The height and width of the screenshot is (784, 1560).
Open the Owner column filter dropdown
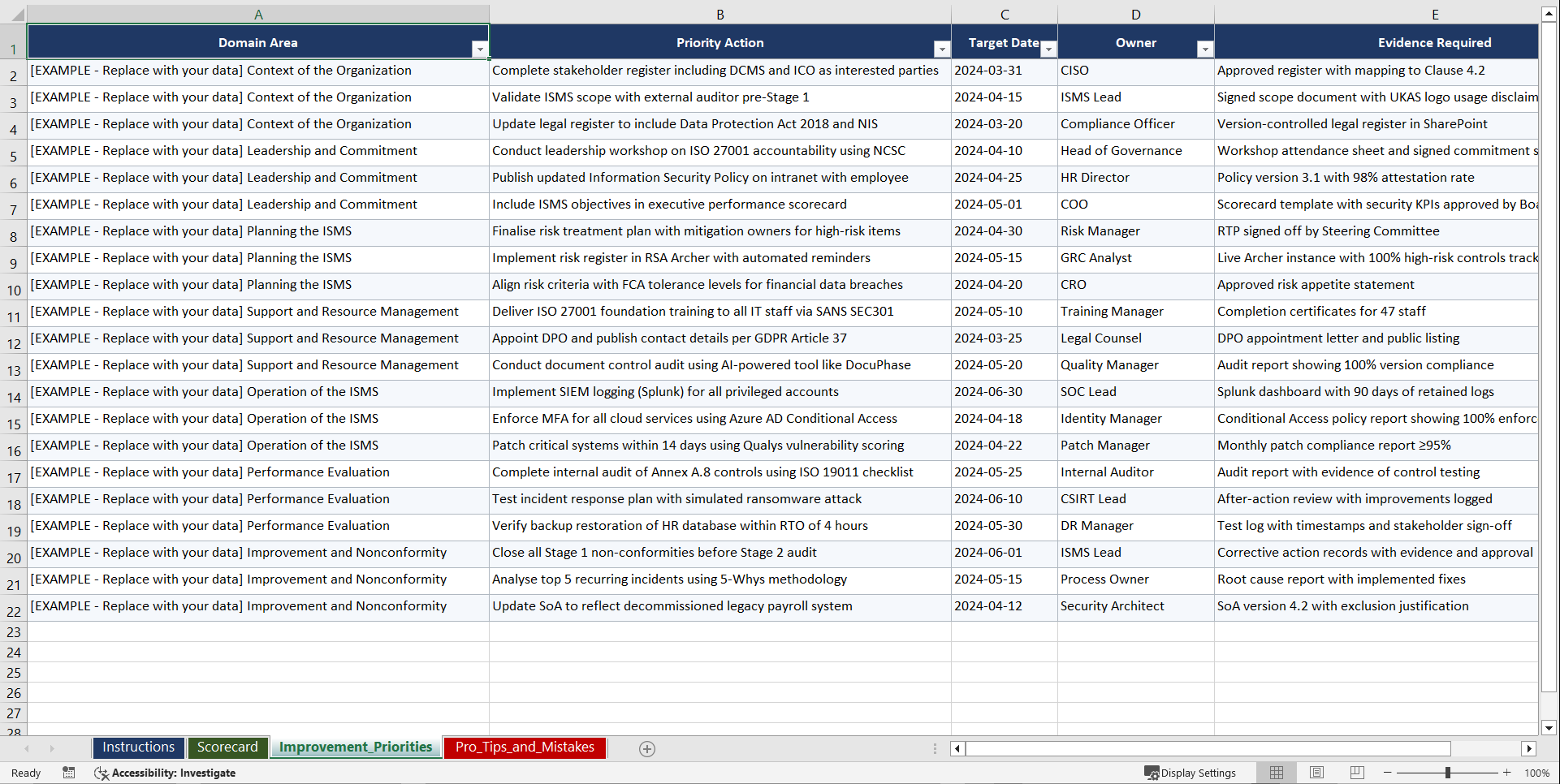pyautogui.click(x=1205, y=49)
